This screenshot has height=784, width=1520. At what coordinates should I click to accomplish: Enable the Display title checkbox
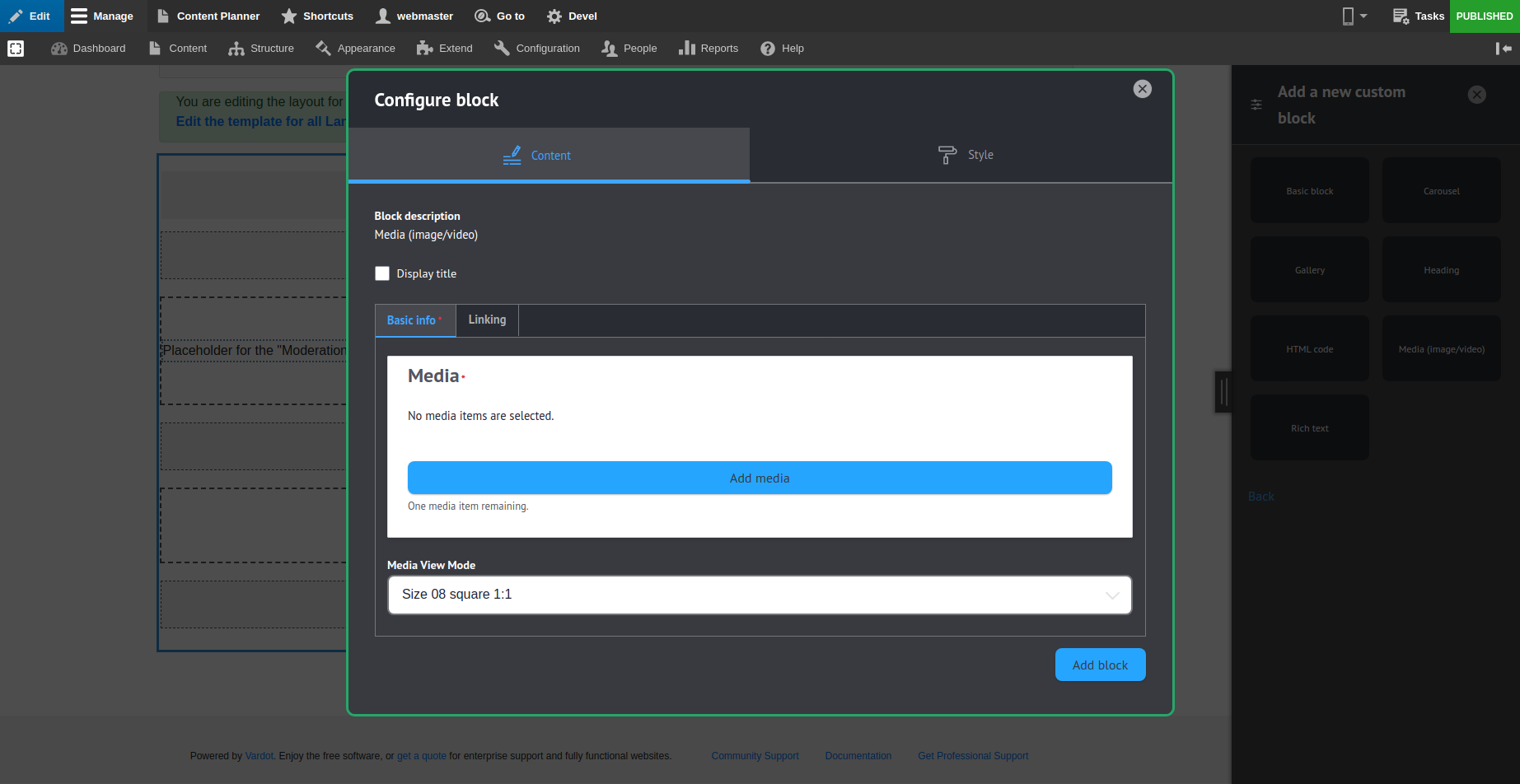click(382, 273)
